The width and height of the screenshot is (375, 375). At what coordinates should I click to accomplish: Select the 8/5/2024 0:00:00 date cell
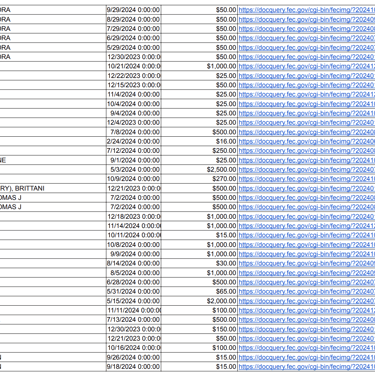(134, 273)
